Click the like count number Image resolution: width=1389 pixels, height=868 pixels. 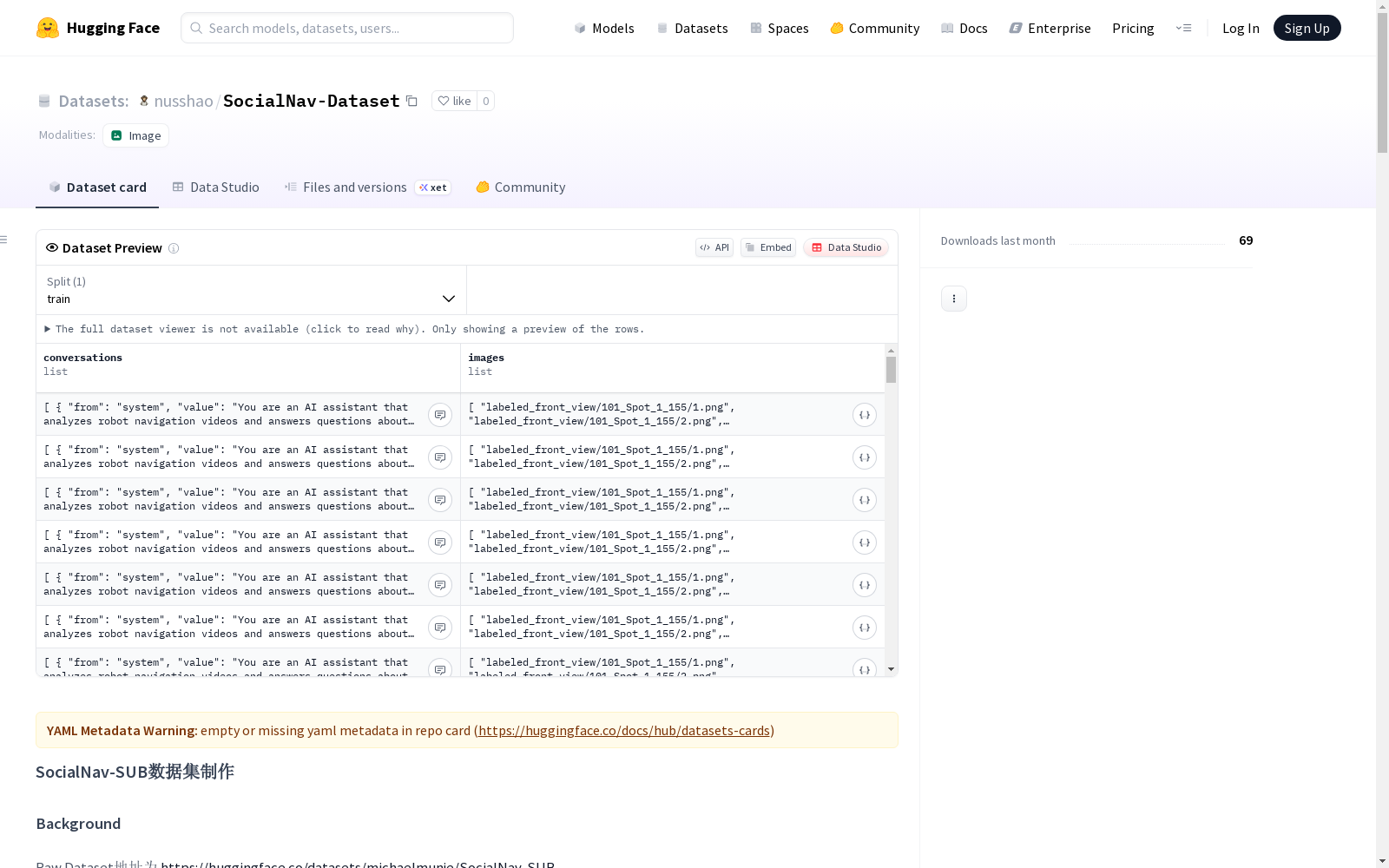[x=486, y=101]
